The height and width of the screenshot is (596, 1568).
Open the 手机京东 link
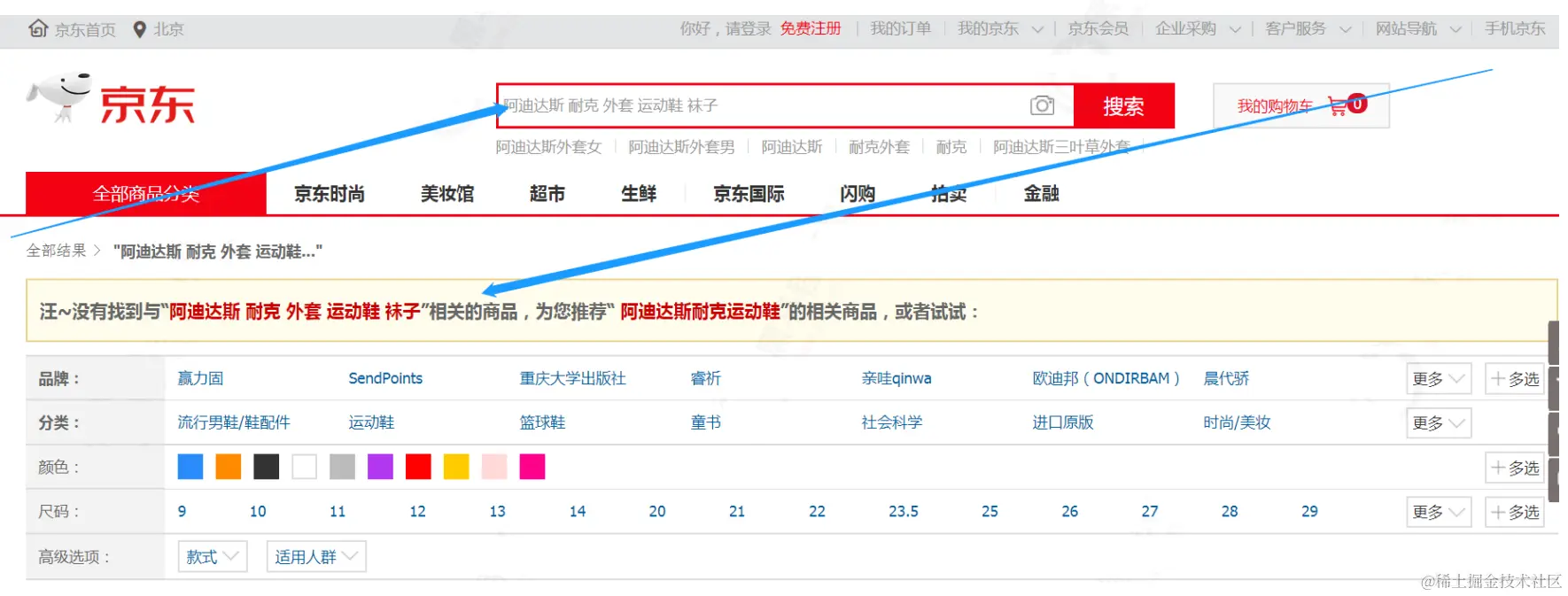point(1515,28)
